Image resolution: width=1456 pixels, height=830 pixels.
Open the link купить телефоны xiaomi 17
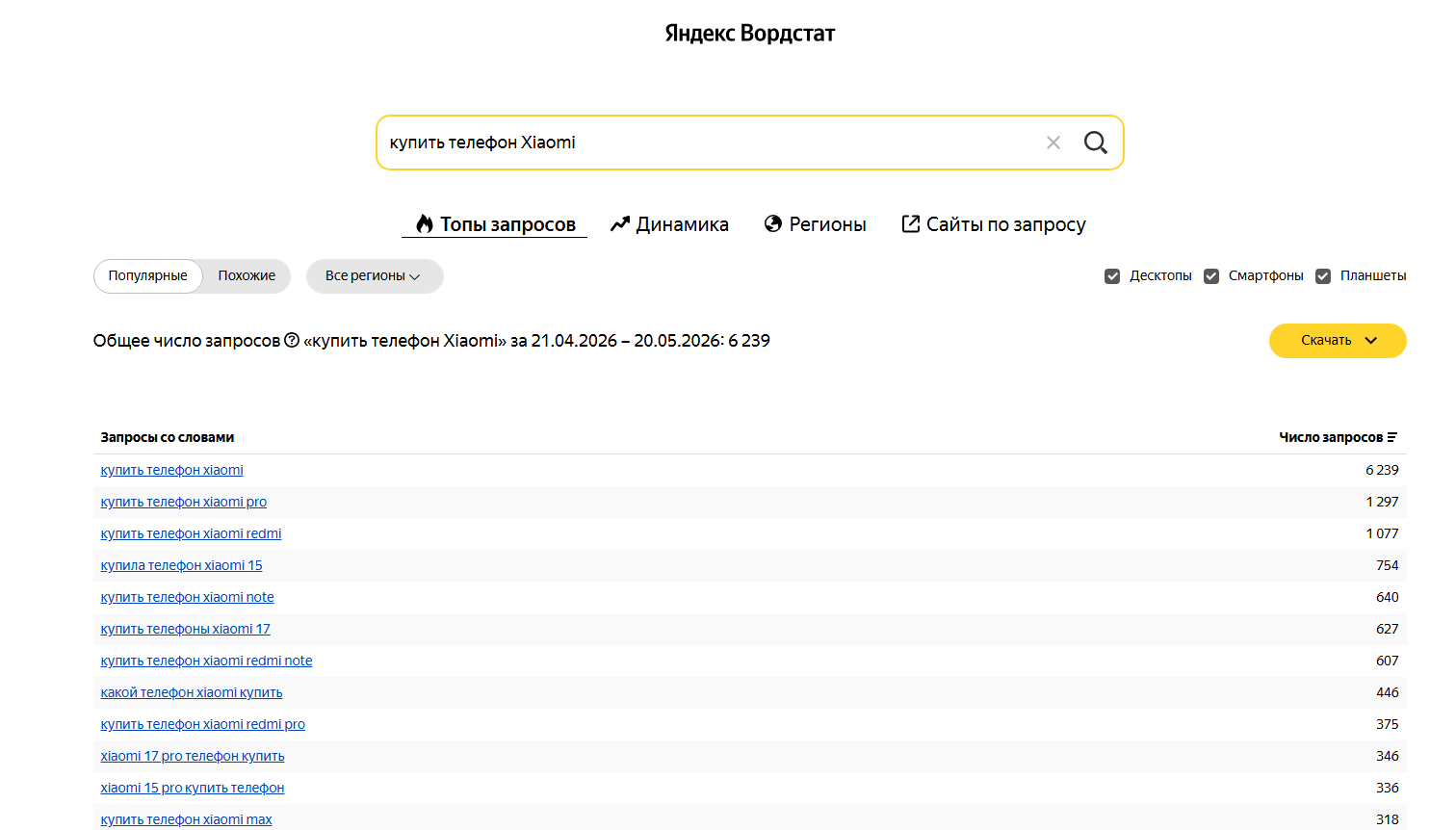coord(186,629)
